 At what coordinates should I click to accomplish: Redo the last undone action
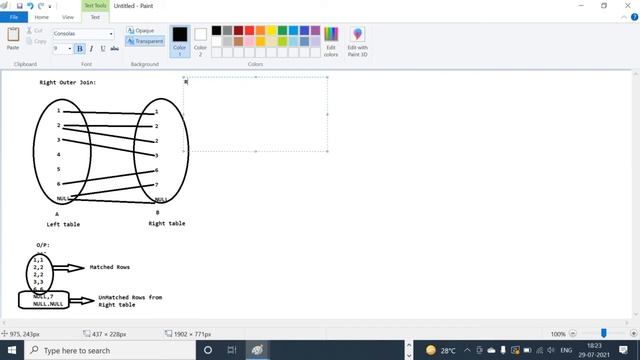tap(41, 6)
